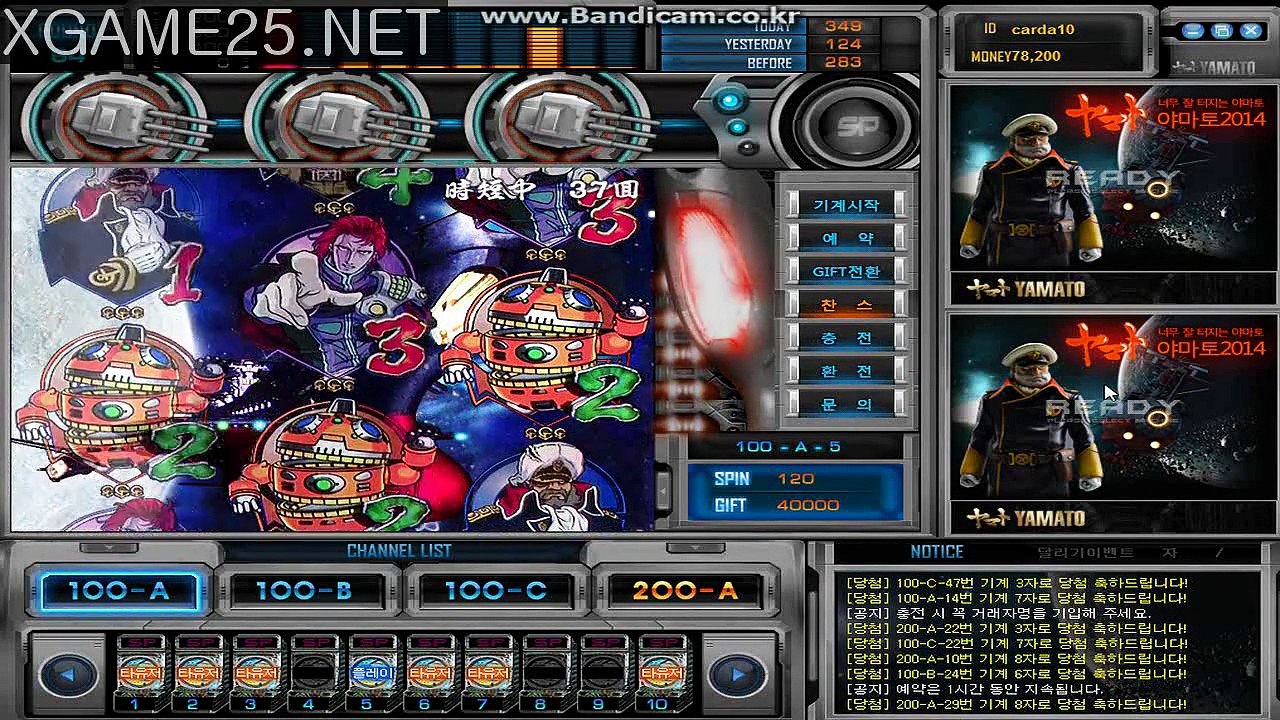Screen dimensions: 1280x720
Task: Click the GIFT전환 button
Action: coord(846,271)
